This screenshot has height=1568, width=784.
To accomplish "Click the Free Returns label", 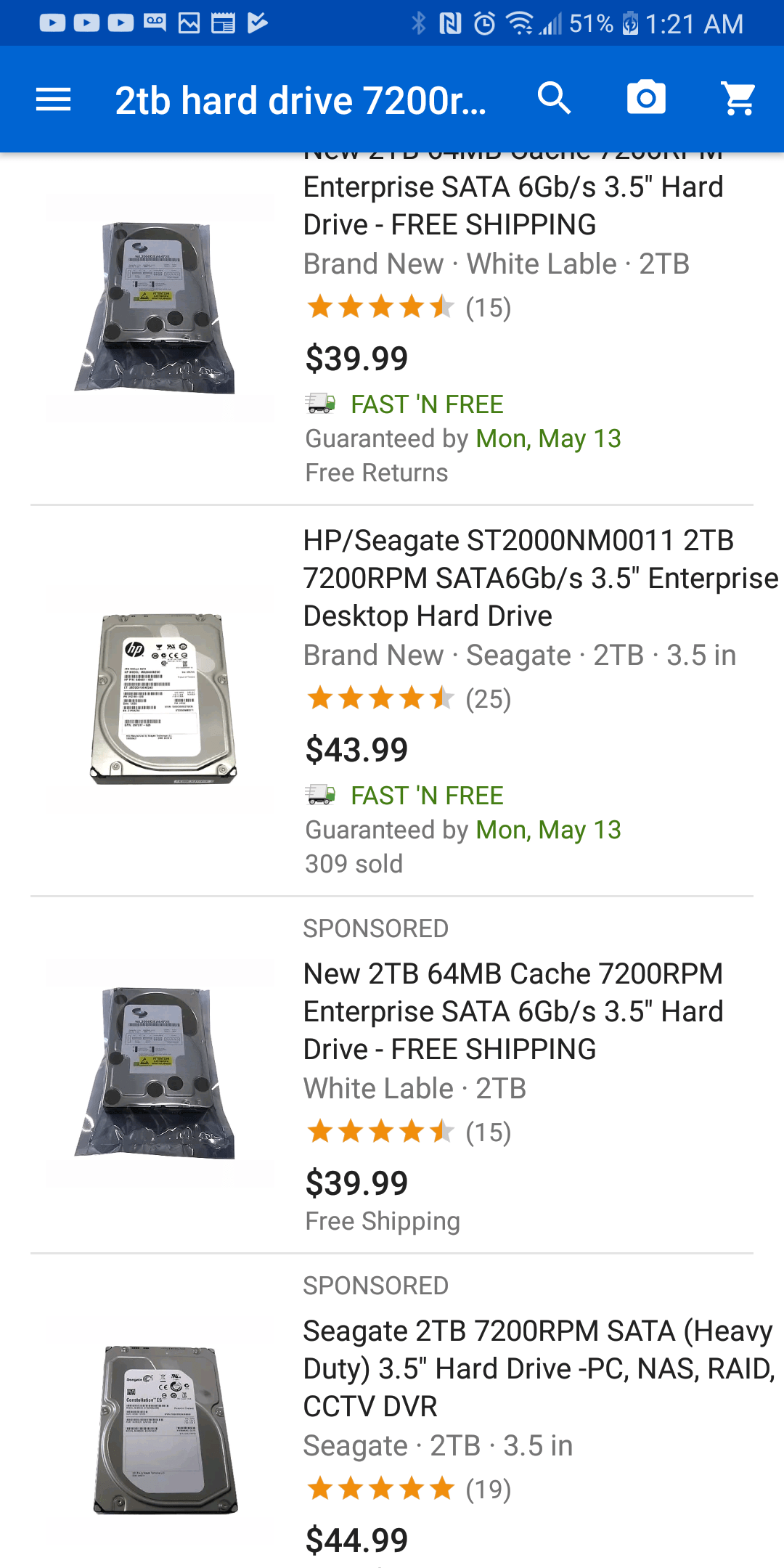I will click(375, 472).
